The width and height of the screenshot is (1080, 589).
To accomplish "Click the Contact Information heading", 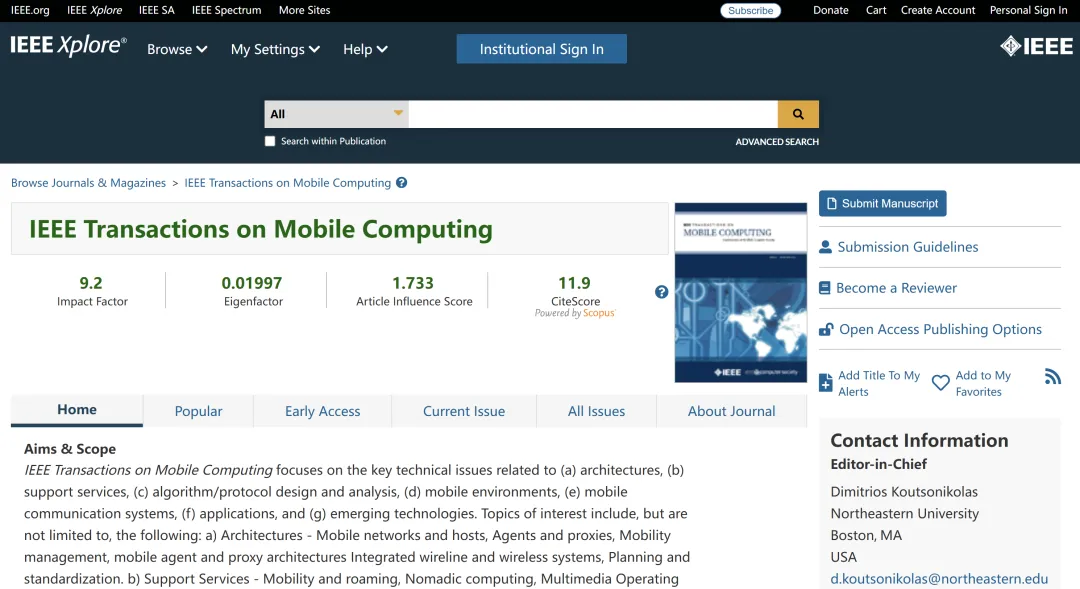I will (919, 441).
